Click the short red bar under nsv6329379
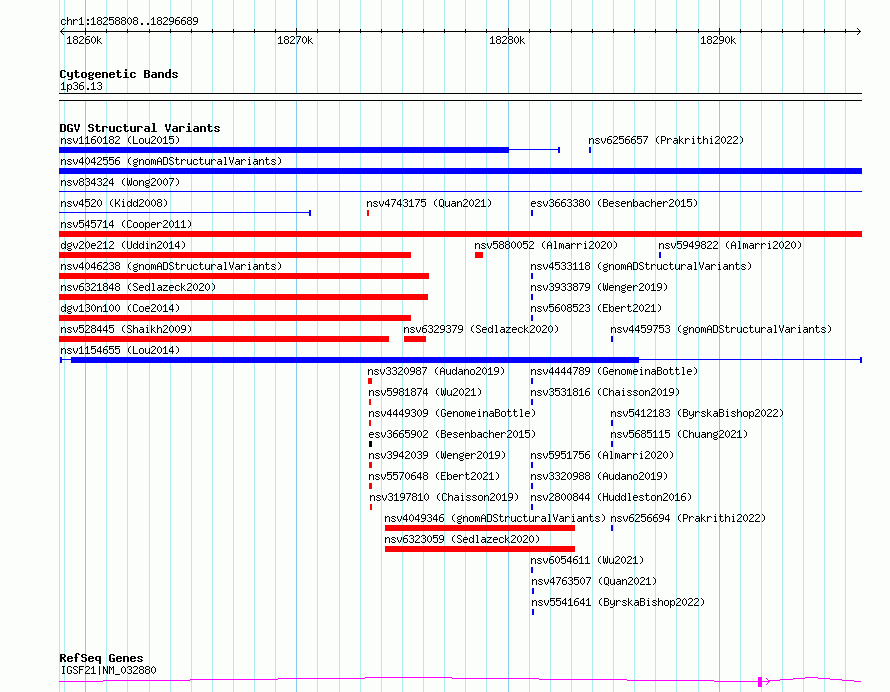Screen dimensions: 890x692 point(415,339)
